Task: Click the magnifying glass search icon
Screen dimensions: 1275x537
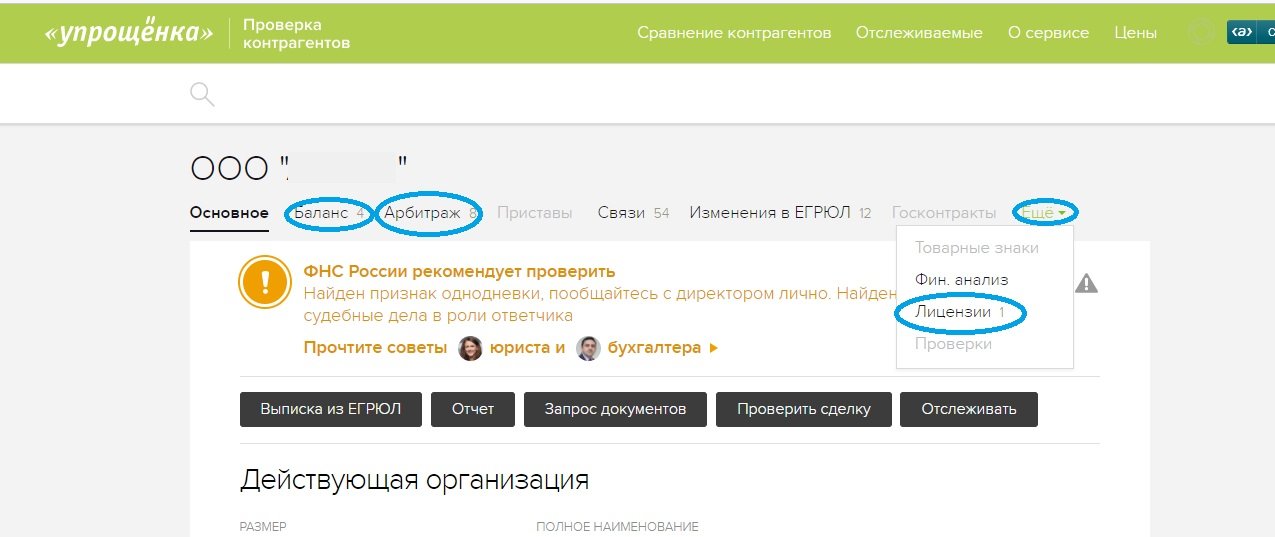Action: [x=202, y=95]
